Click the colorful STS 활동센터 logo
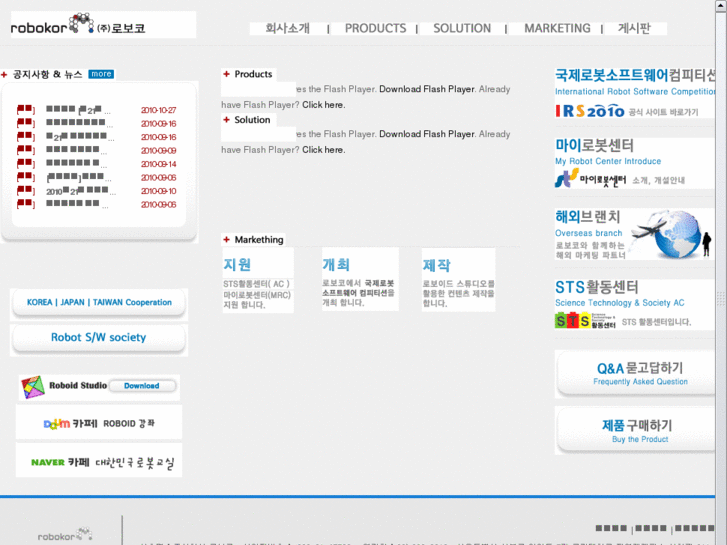The height and width of the screenshot is (545, 727). click(x=585, y=321)
